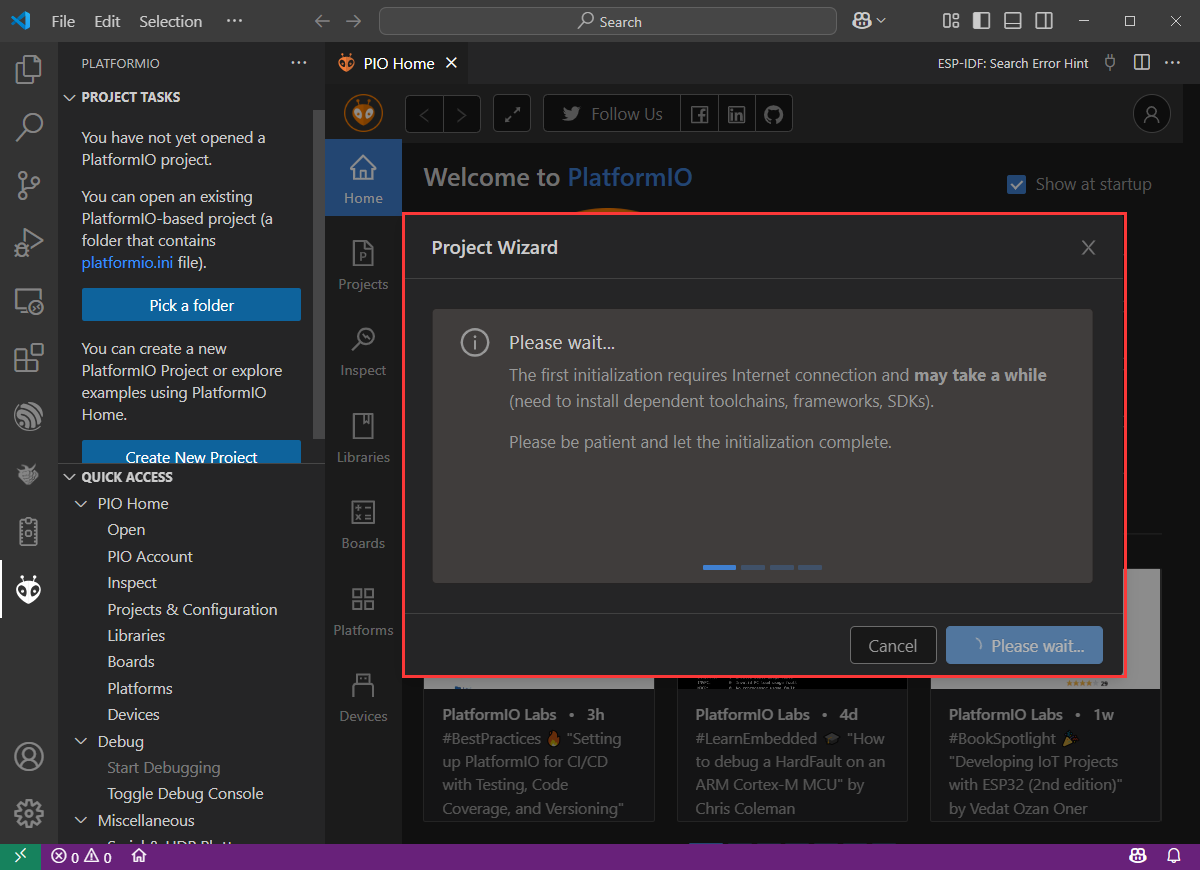Open the Selection menu
Screen dimensions: 1200x870
coord(170,21)
